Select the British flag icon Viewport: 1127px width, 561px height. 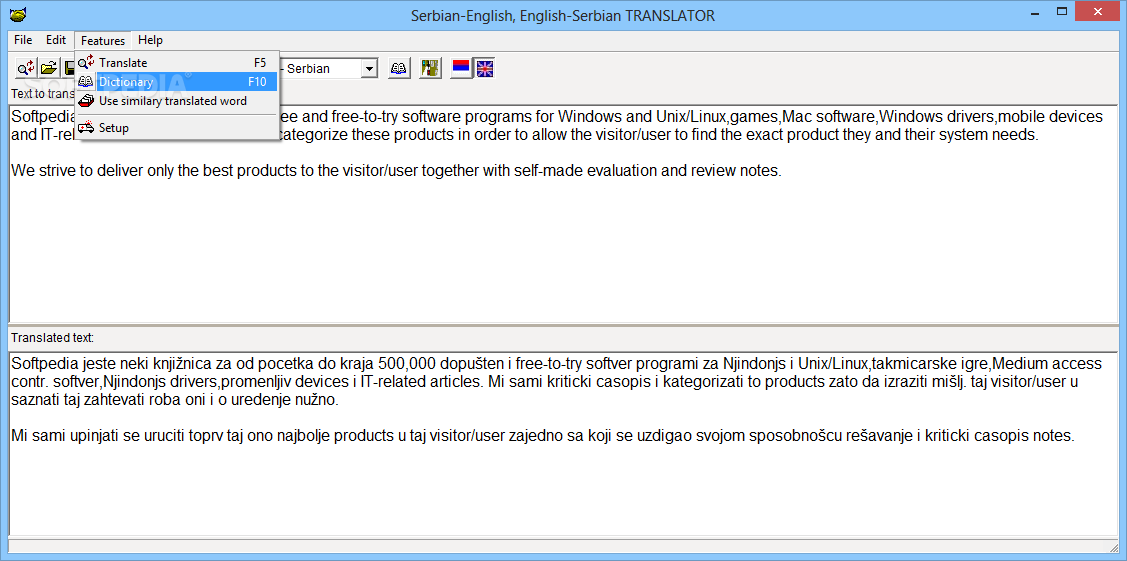click(484, 68)
